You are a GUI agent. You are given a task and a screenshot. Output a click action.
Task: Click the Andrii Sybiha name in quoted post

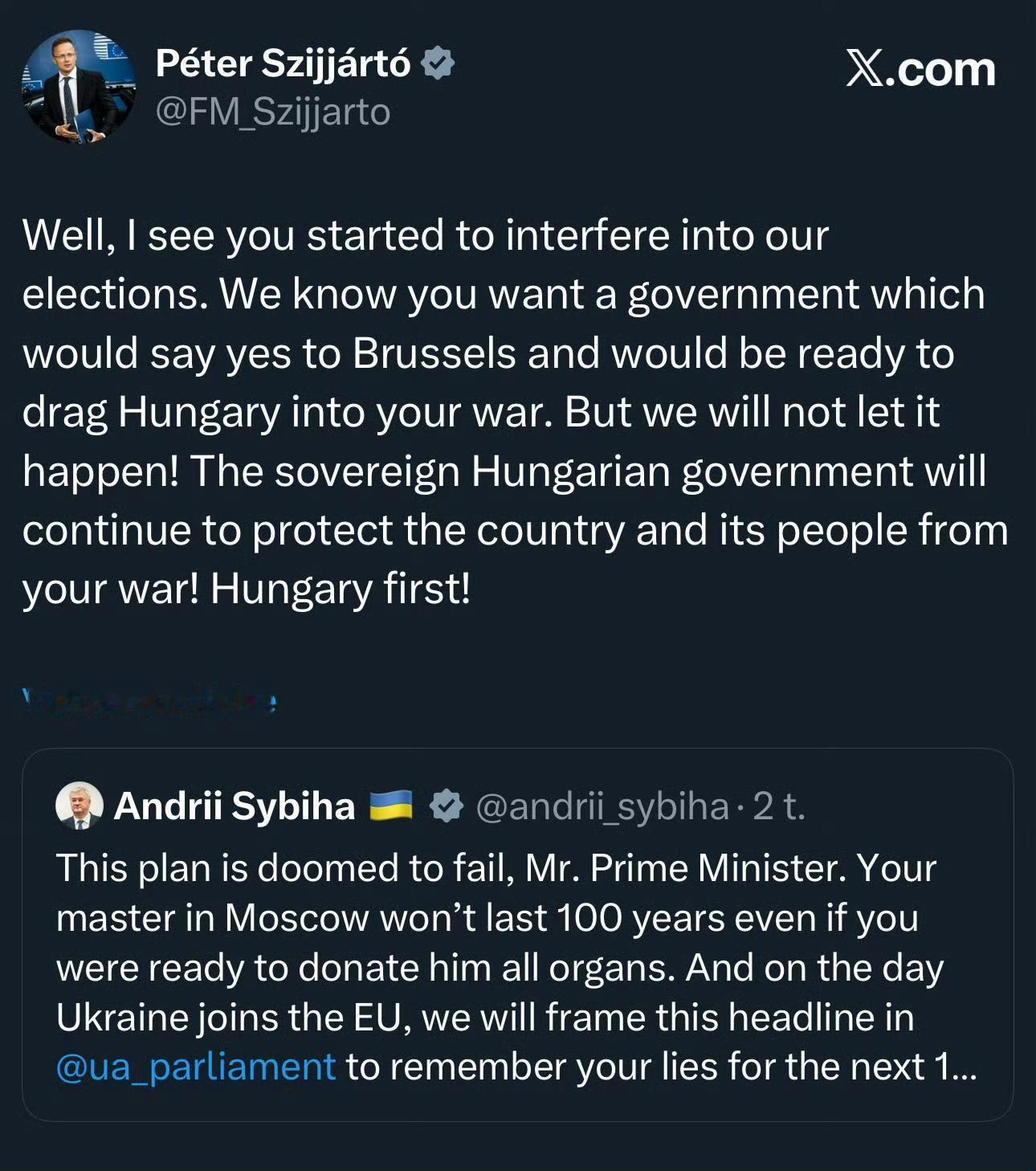point(235,806)
